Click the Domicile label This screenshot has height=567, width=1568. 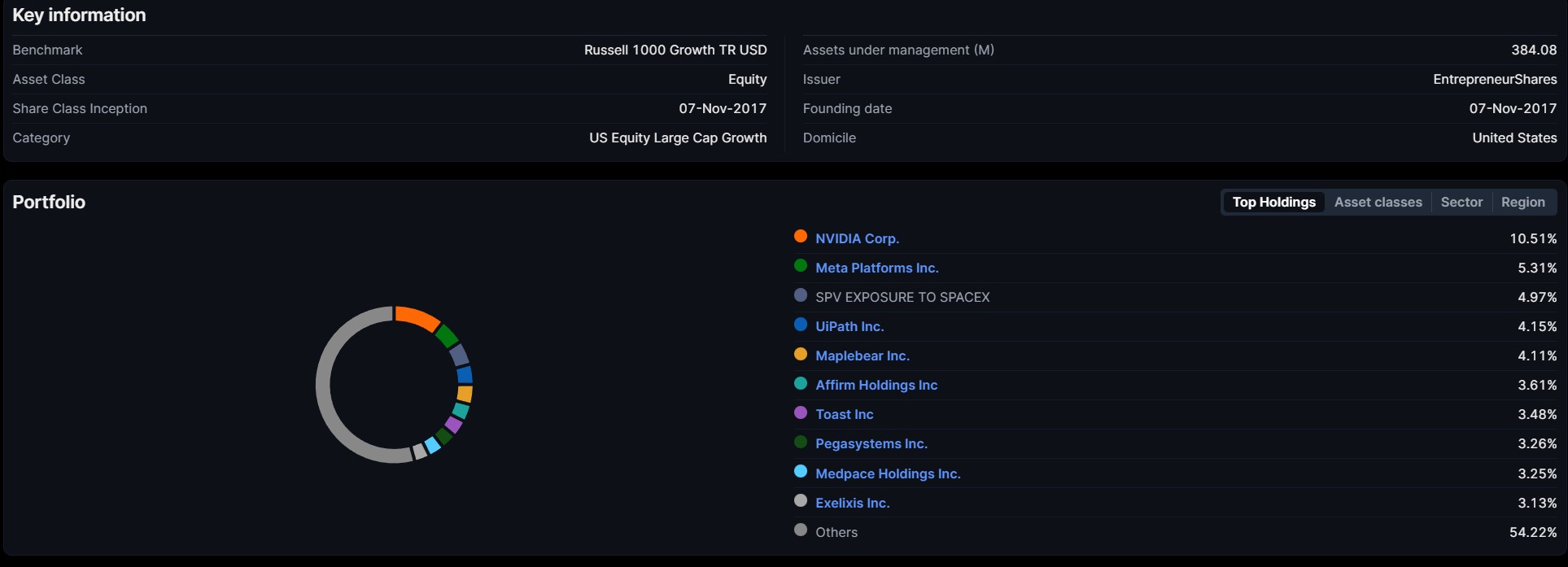tap(829, 137)
